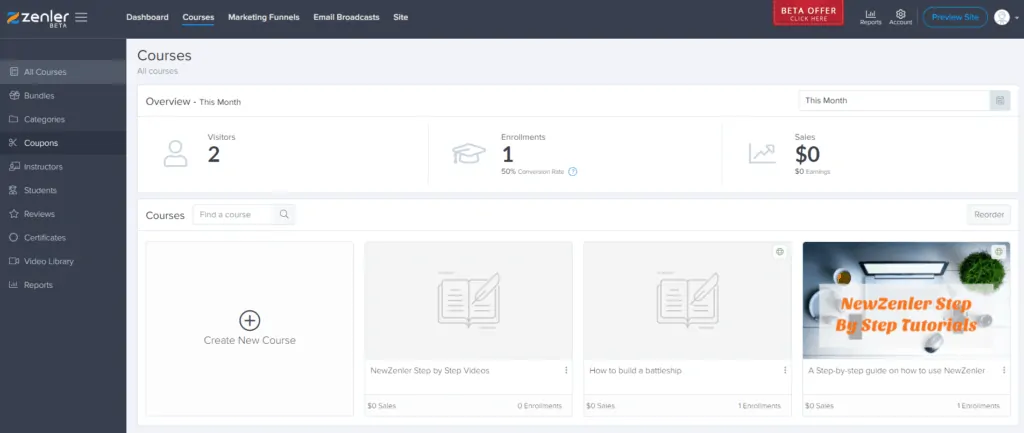Click the hamburger menu icon beside Zenler logo
The height and width of the screenshot is (433, 1024).
click(x=81, y=17)
